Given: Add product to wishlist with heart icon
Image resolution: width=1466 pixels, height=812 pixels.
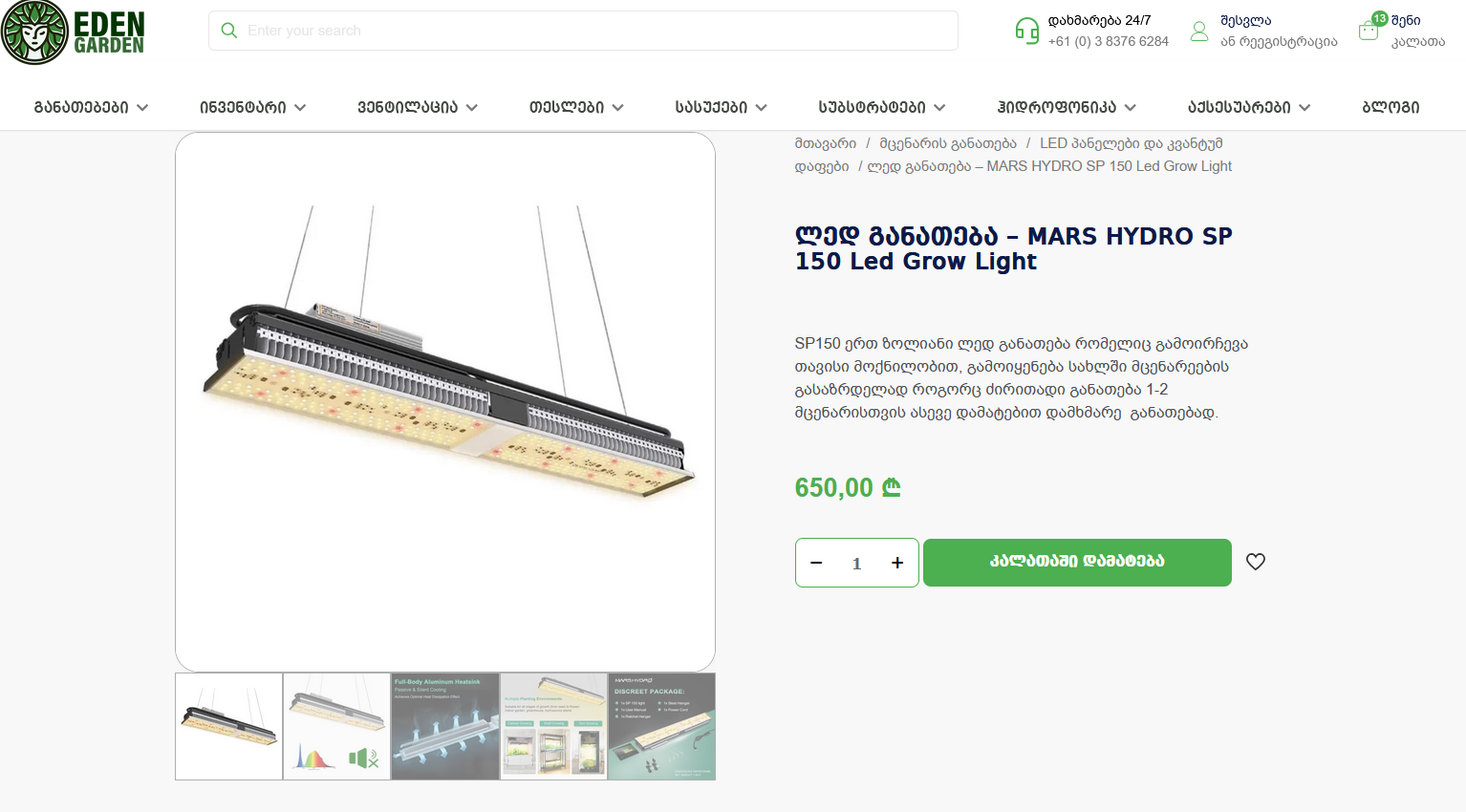Looking at the screenshot, I should [x=1256, y=562].
